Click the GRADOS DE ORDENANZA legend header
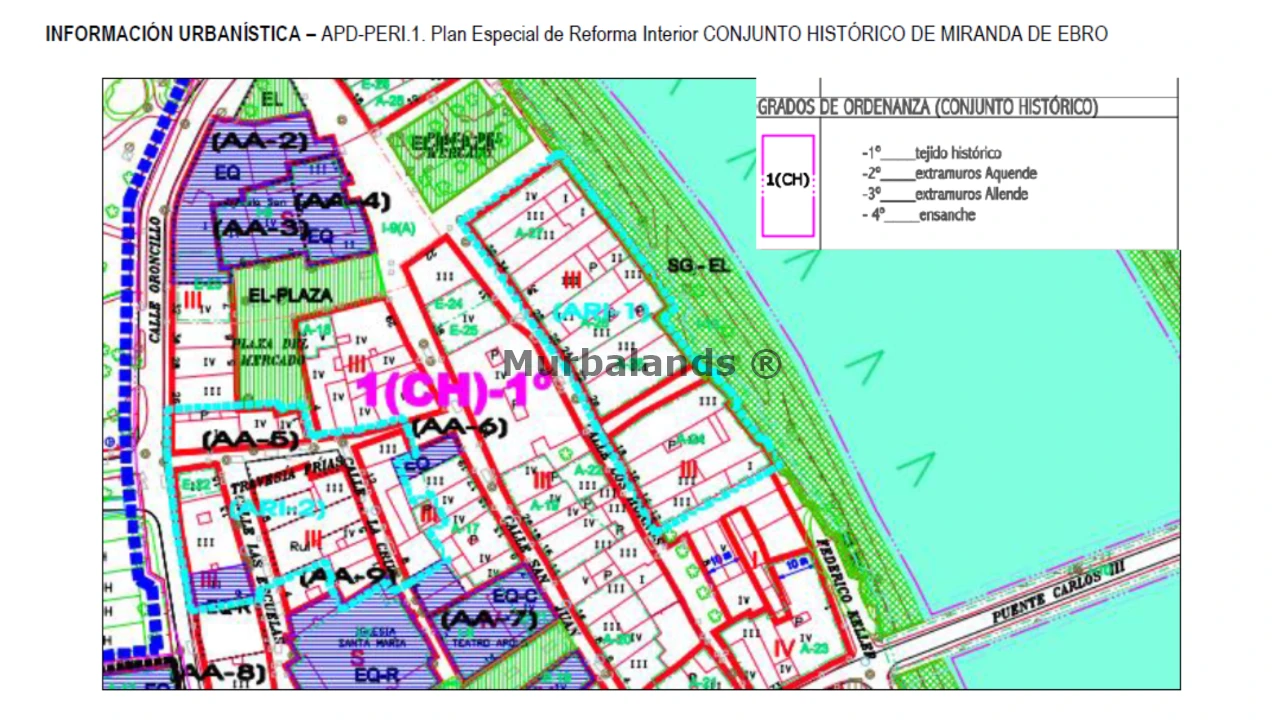 click(928, 108)
